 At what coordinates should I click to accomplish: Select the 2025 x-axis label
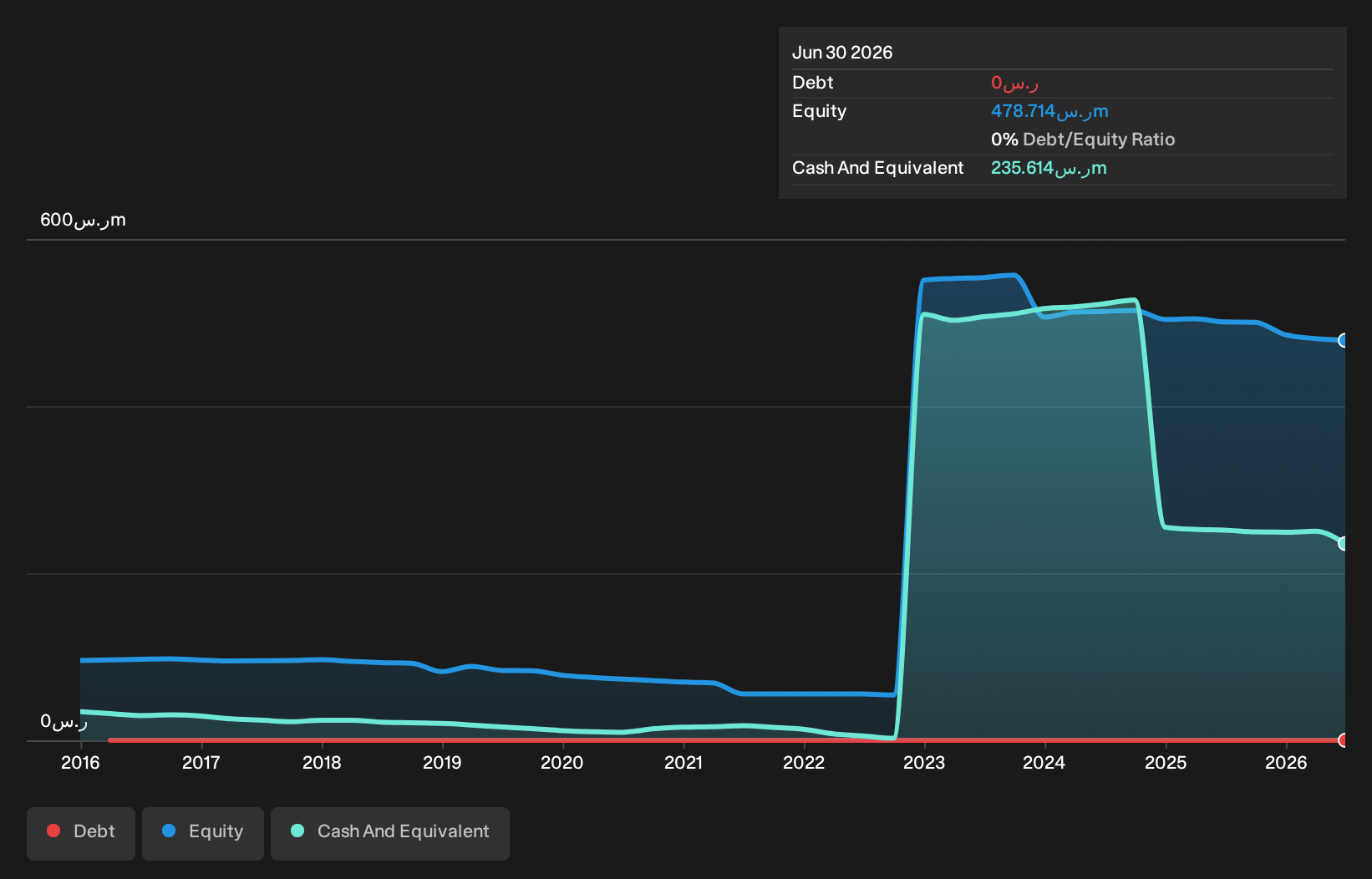[x=1166, y=762]
